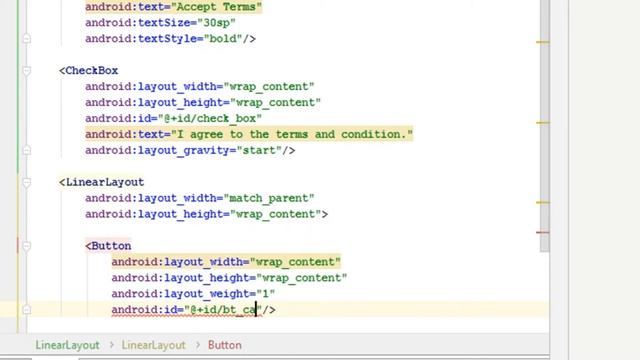
Task: Place cursor in "Accept Terms" text value
Action: (216, 7)
